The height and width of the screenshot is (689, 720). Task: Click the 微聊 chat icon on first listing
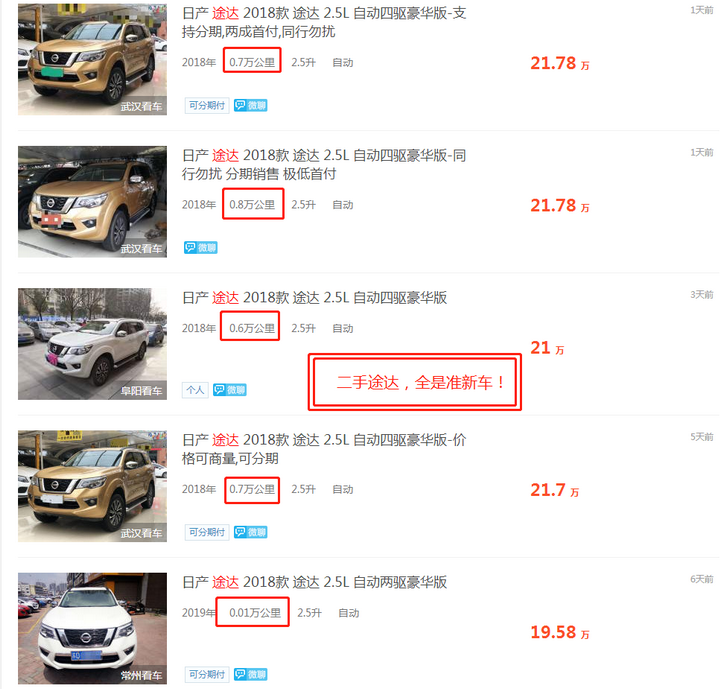[x=250, y=106]
